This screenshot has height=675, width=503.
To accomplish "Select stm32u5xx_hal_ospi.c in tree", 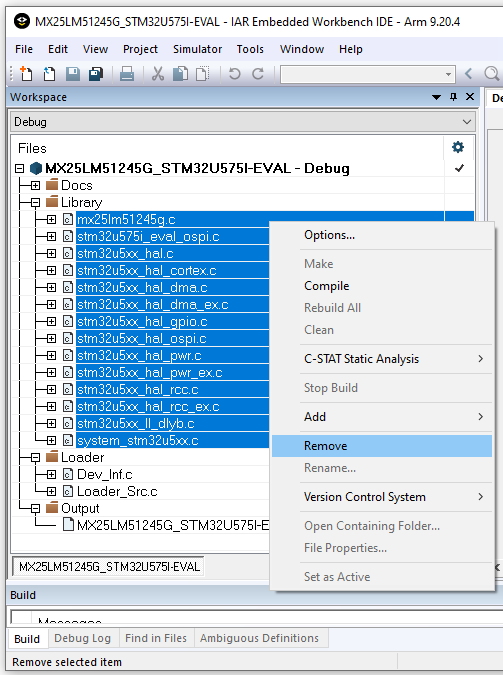I will click(x=142, y=338).
